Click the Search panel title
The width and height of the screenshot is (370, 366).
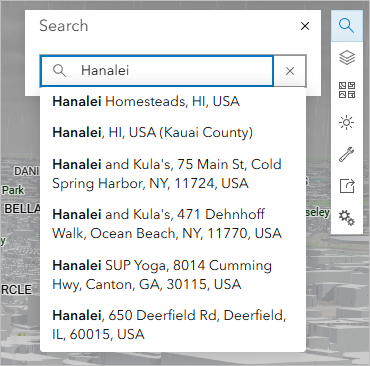(64, 26)
